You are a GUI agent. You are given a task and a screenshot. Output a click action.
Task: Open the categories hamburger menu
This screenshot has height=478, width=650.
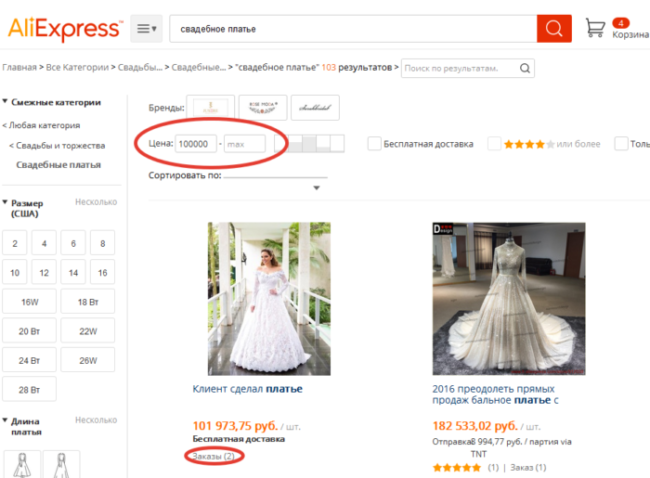point(146,29)
